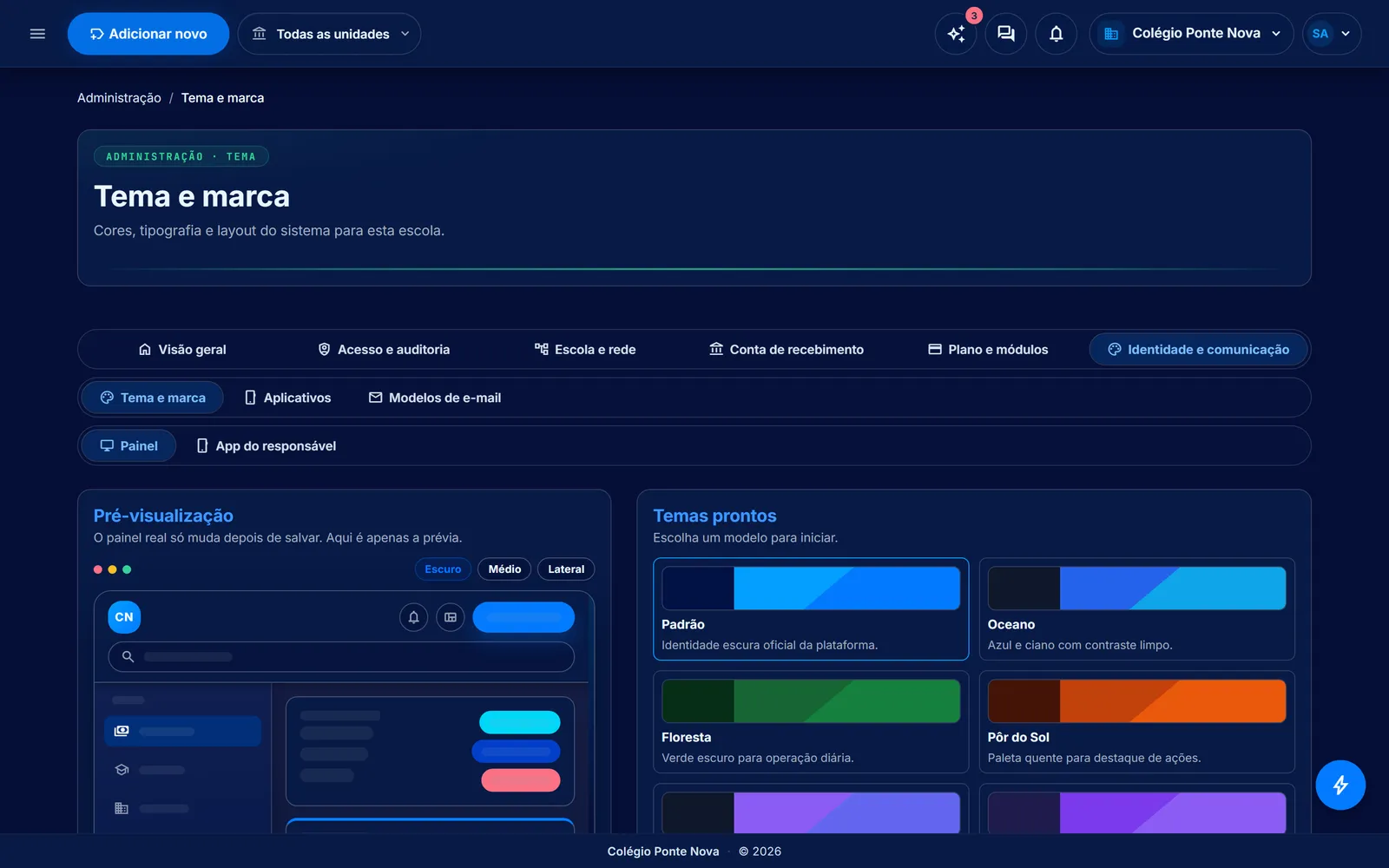Switch to the Aplicativos sub-tab

tap(287, 398)
